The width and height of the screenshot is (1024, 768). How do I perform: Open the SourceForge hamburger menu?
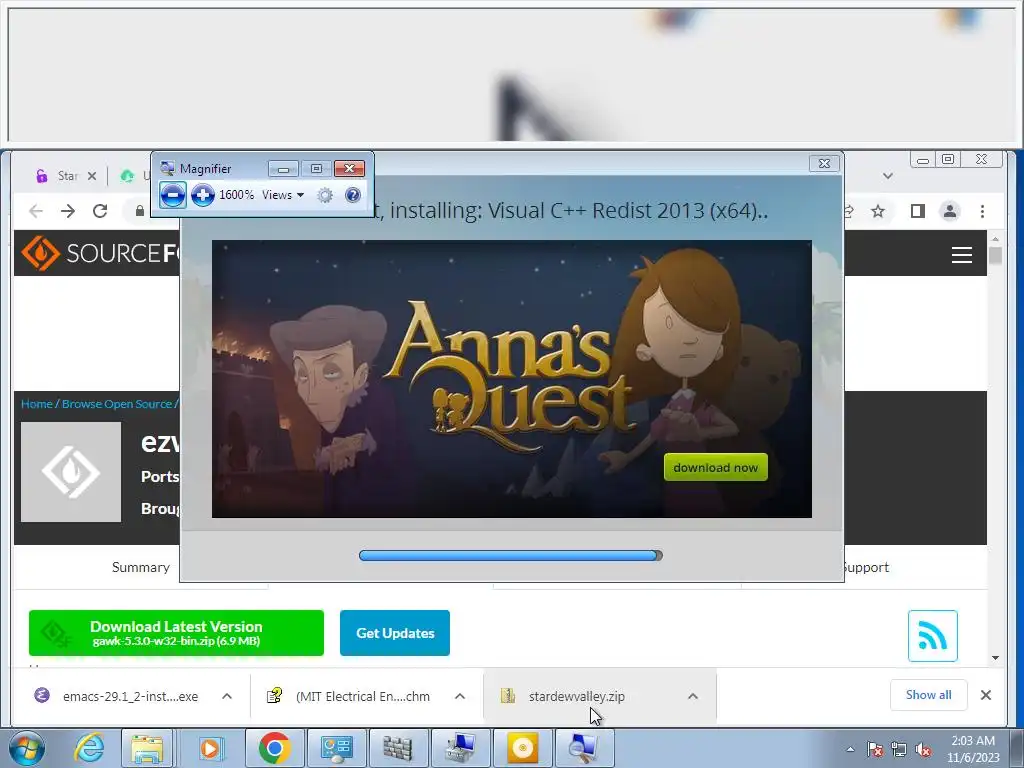point(961,255)
